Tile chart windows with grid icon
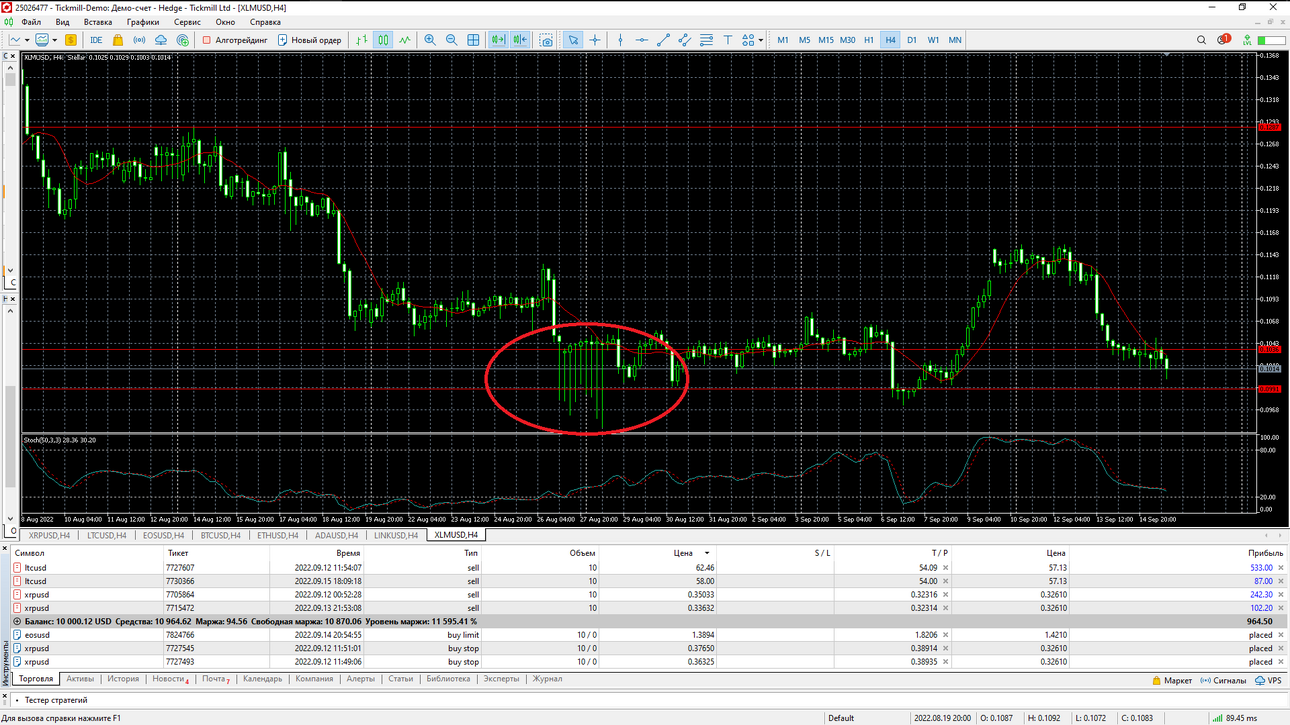1290x725 pixels. point(473,40)
